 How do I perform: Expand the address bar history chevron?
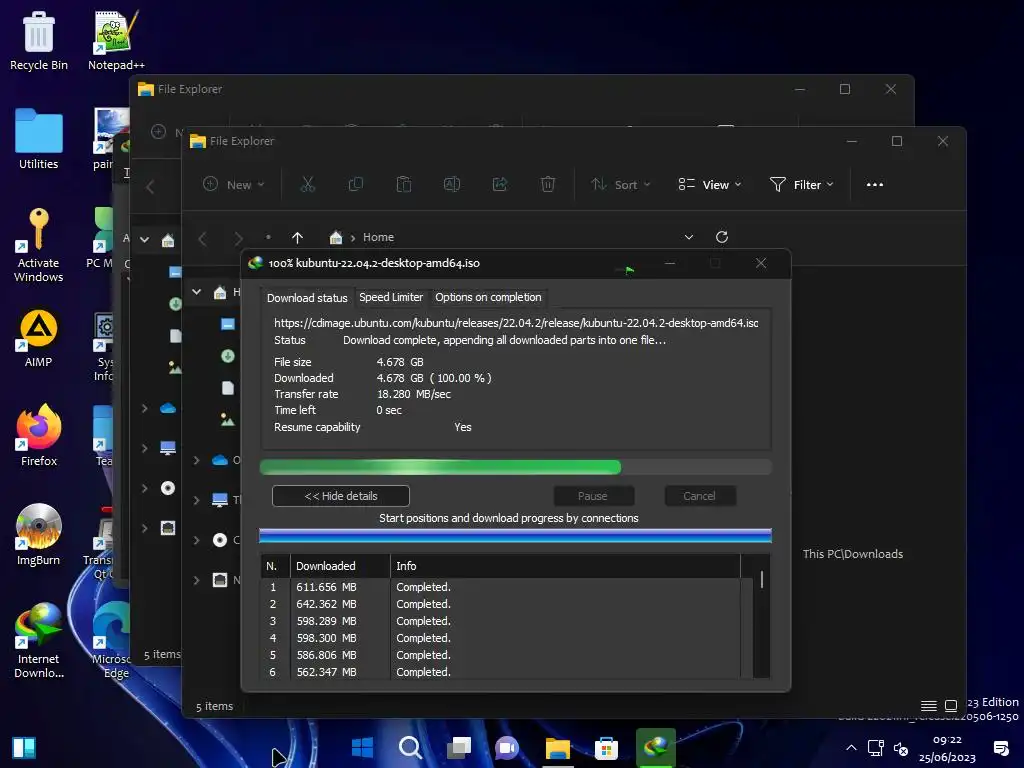pyautogui.click(x=688, y=237)
